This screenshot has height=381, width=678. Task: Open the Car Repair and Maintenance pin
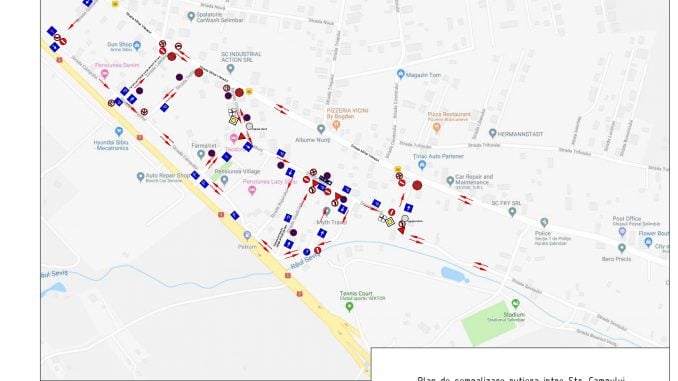tap(450, 180)
